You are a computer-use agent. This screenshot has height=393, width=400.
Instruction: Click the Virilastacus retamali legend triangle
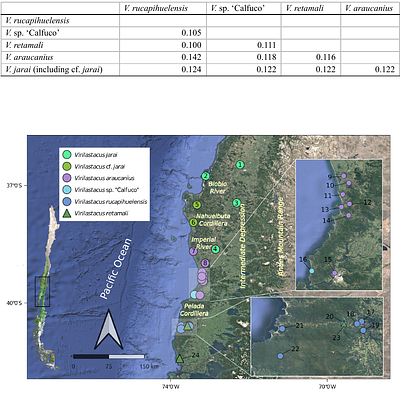click(x=67, y=213)
